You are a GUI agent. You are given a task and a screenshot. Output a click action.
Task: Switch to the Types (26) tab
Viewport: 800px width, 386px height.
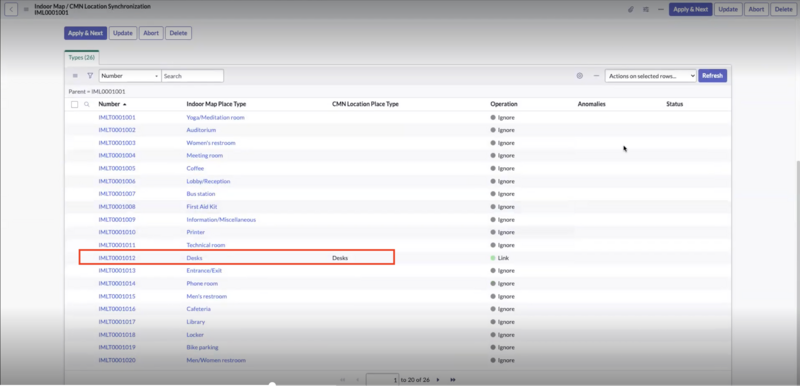tap(82, 58)
